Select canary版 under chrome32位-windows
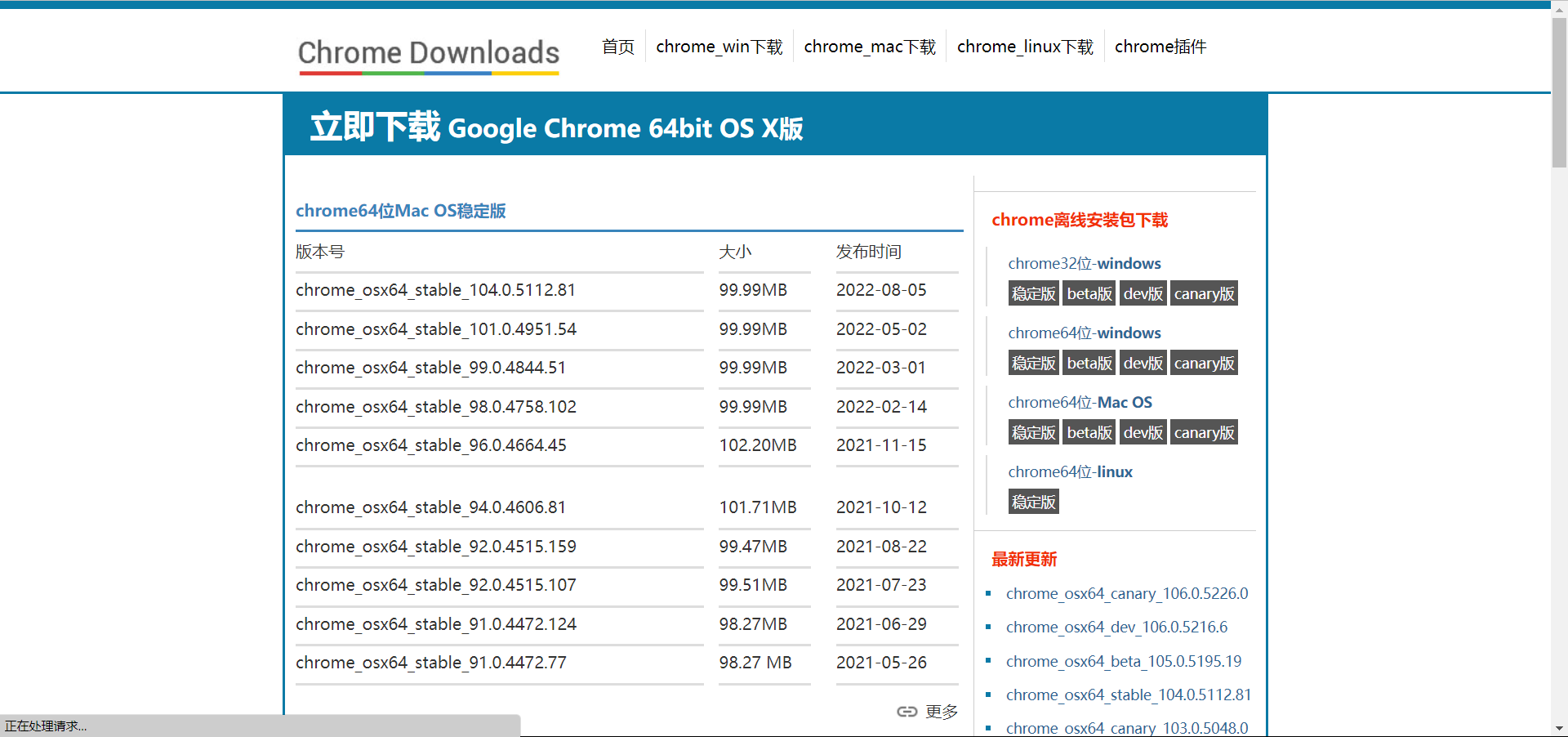The height and width of the screenshot is (737, 1568). [x=1204, y=293]
